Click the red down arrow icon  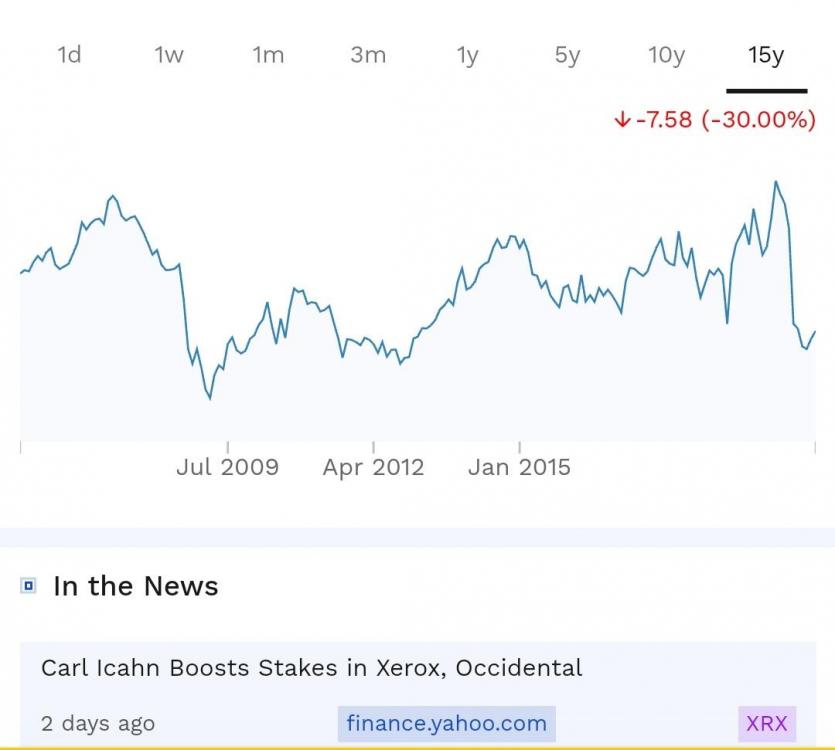[622, 120]
